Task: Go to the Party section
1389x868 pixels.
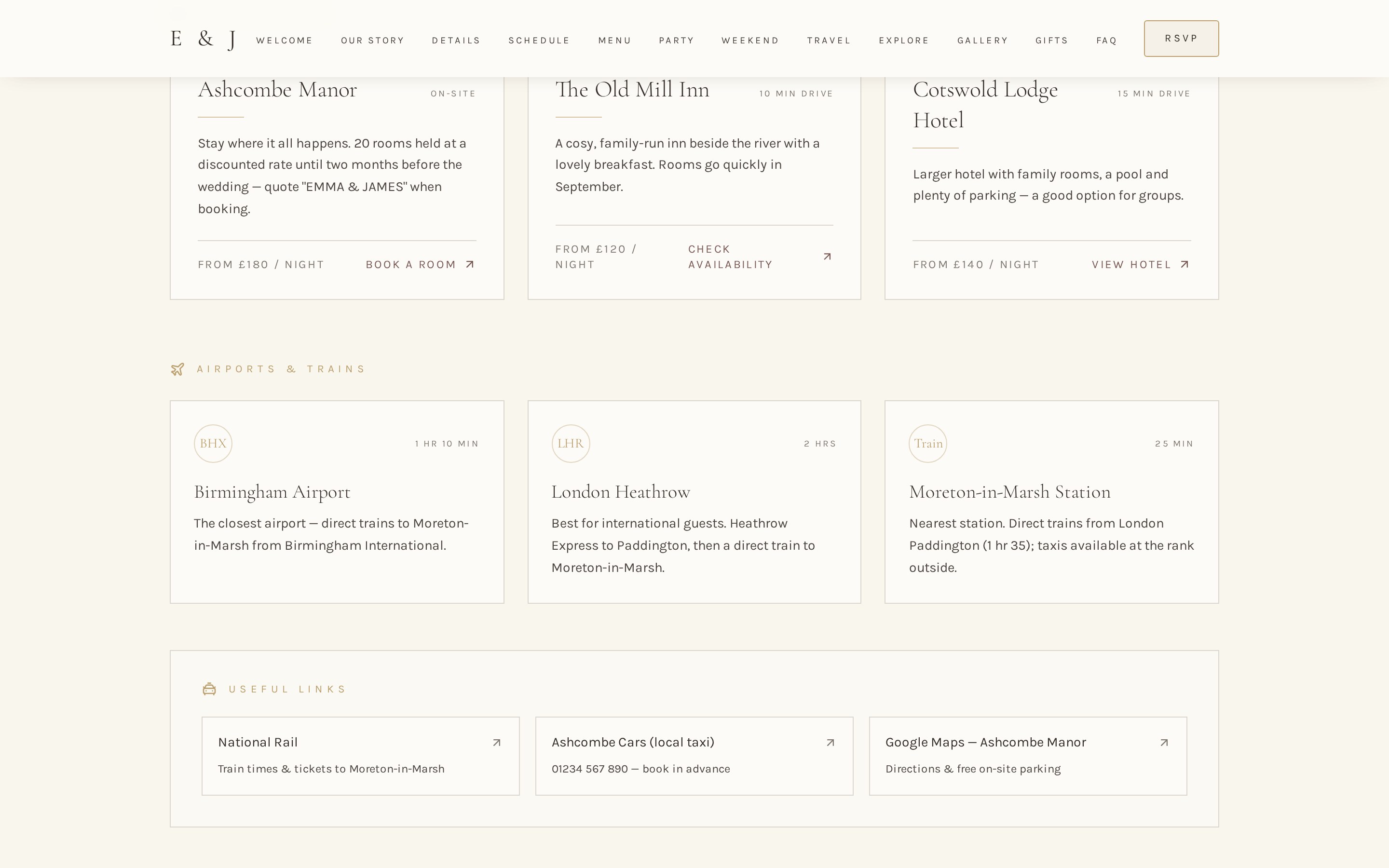Action: (x=677, y=40)
